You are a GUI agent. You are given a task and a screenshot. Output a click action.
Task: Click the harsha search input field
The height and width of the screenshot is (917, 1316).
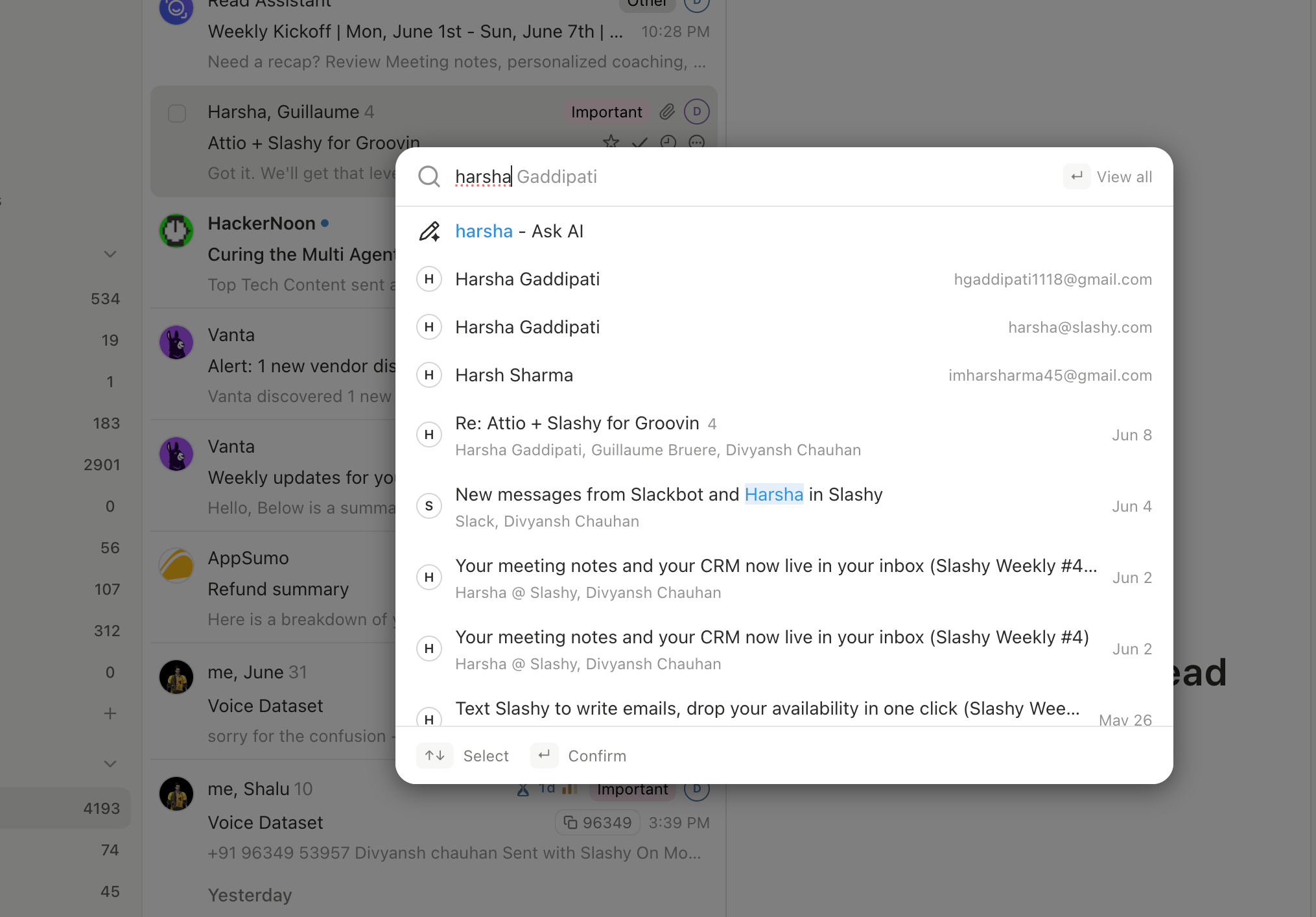pos(752,176)
